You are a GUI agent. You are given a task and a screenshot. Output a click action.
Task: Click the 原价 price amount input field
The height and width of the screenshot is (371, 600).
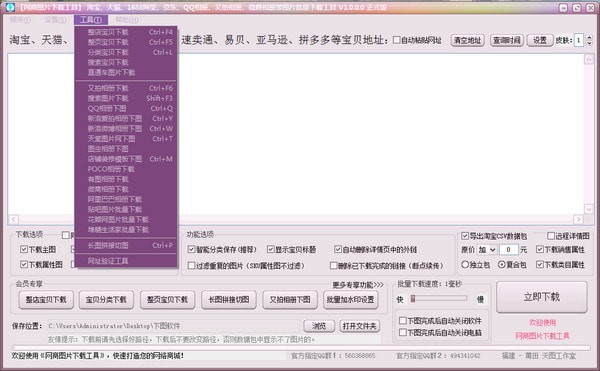coord(509,250)
